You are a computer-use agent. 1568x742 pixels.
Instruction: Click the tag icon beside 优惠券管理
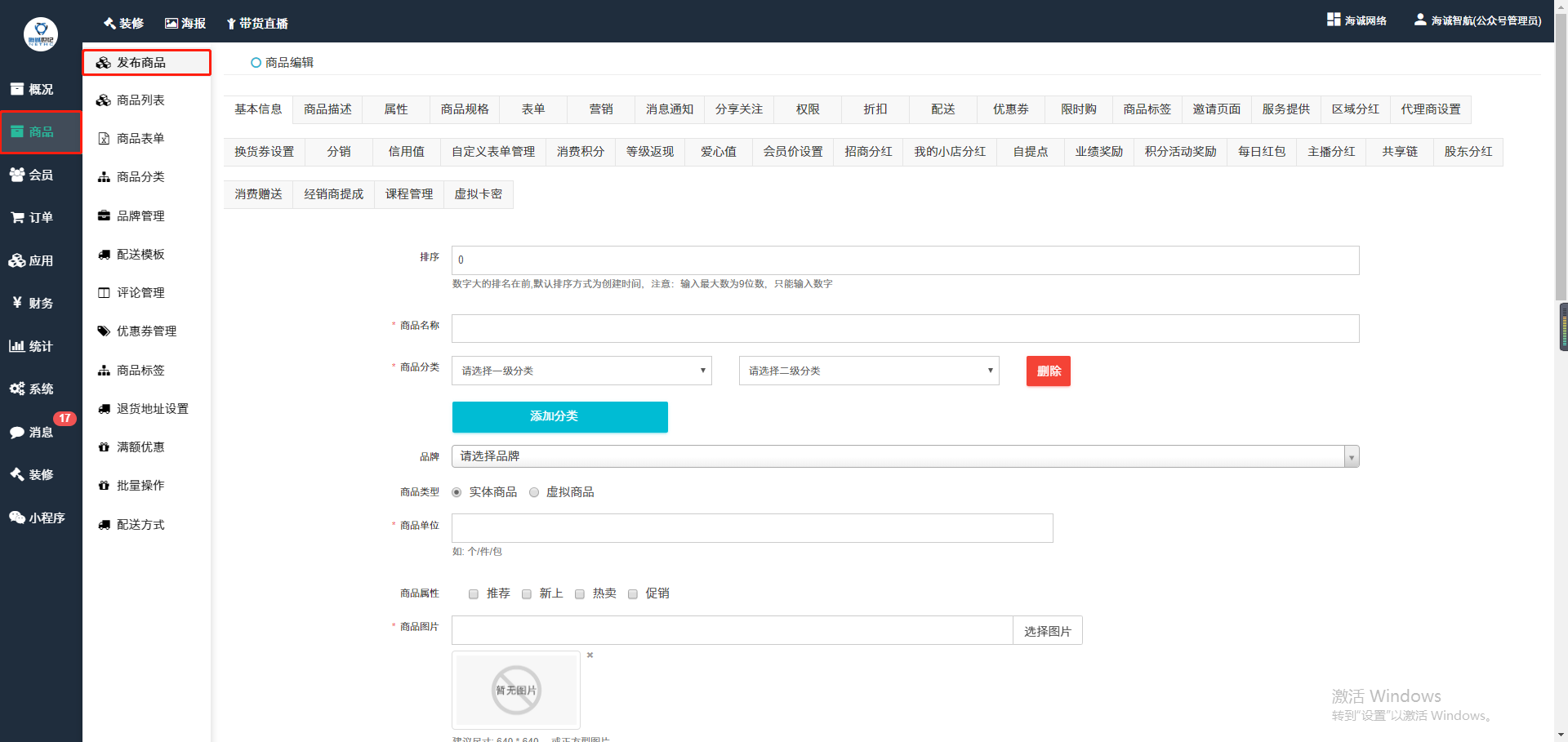[x=104, y=331]
